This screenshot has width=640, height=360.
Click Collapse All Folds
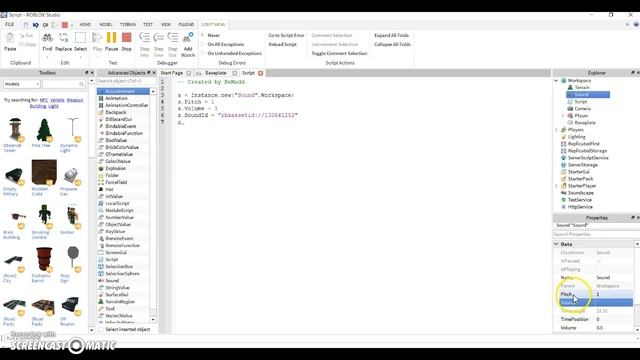pos(392,44)
